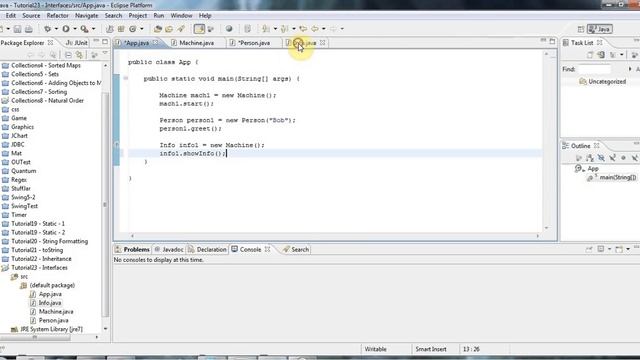This screenshot has width=640, height=360.
Task: Toggle Sort alphabetically in Outline
Action: pos(590,158)
